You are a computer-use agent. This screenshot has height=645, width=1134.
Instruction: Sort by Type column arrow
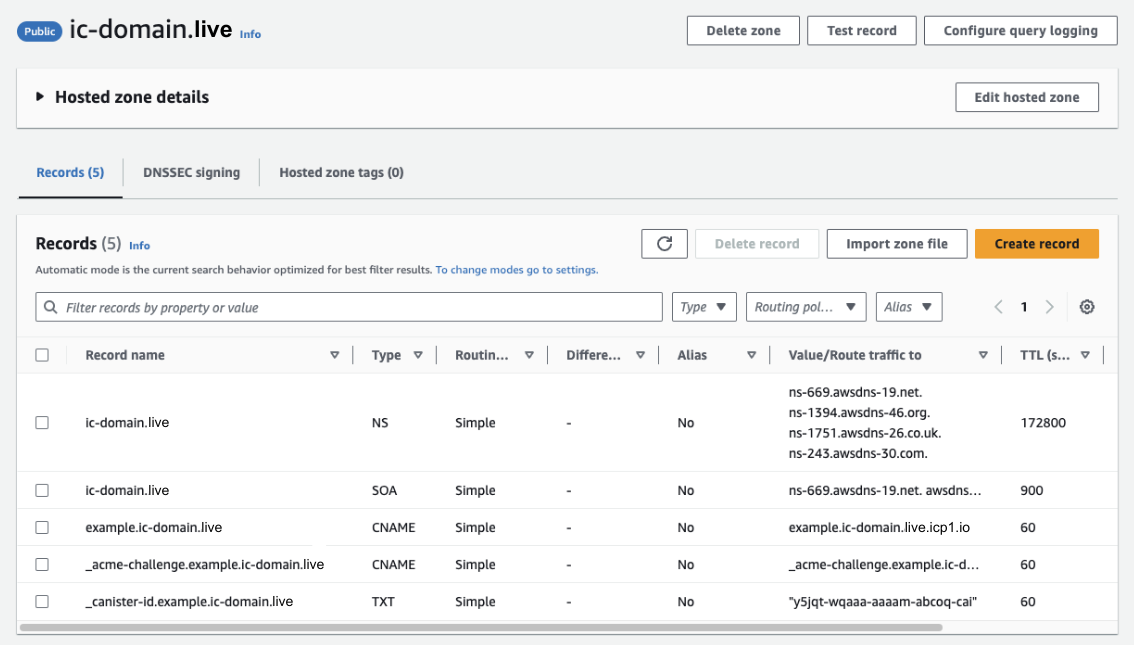(x=418, y=355)
